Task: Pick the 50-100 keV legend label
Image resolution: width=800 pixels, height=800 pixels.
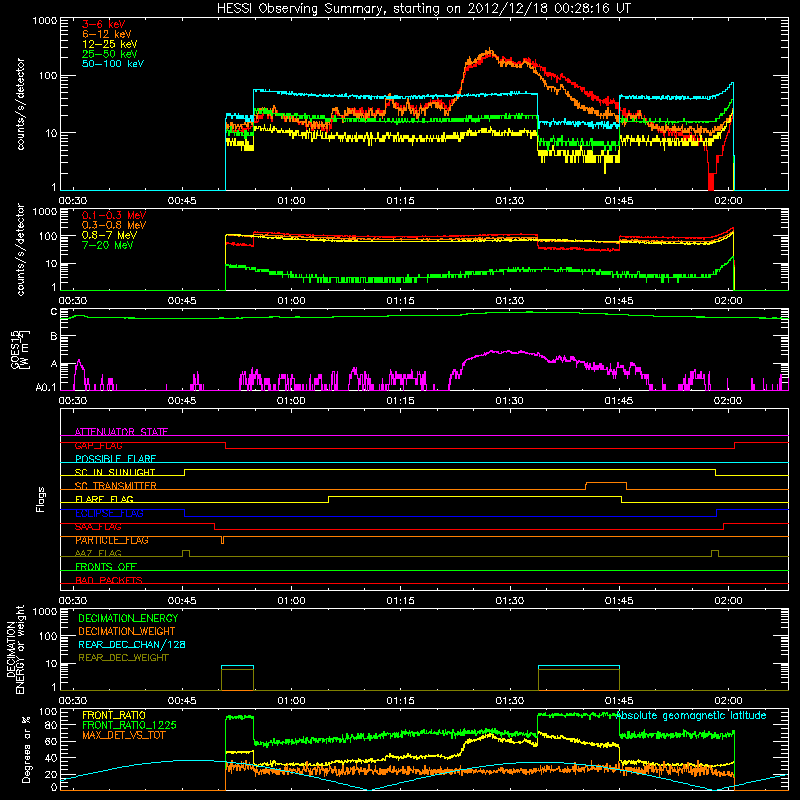Action: click(x=113, y=64)
